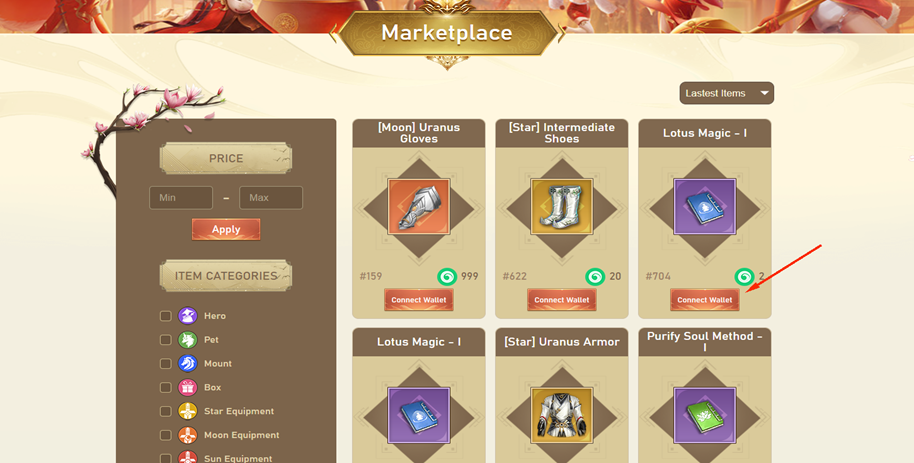Focus the Min price input field
This screenshot has height=463, width=914.
(x=181, y=198)
